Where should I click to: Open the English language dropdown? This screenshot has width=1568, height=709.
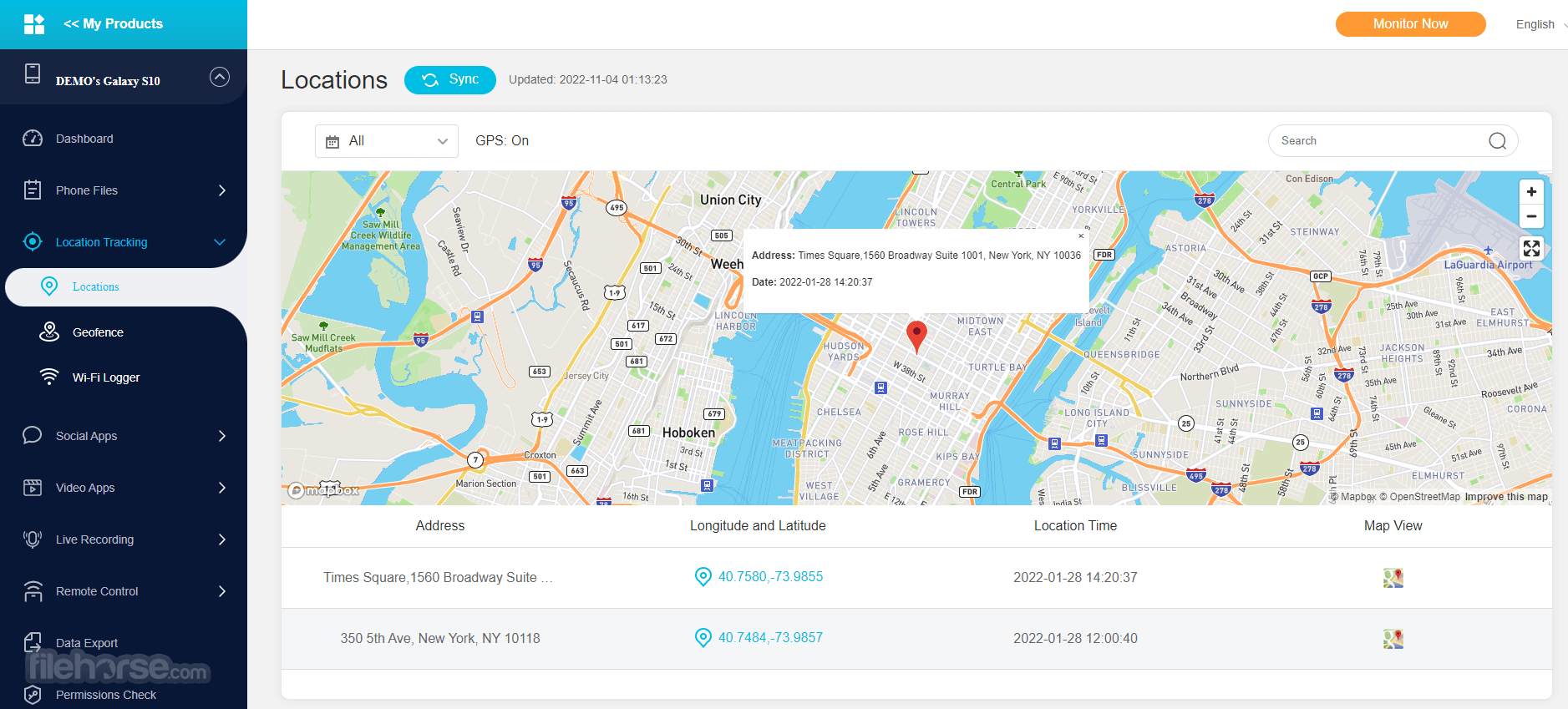[x=1540, y=24]
